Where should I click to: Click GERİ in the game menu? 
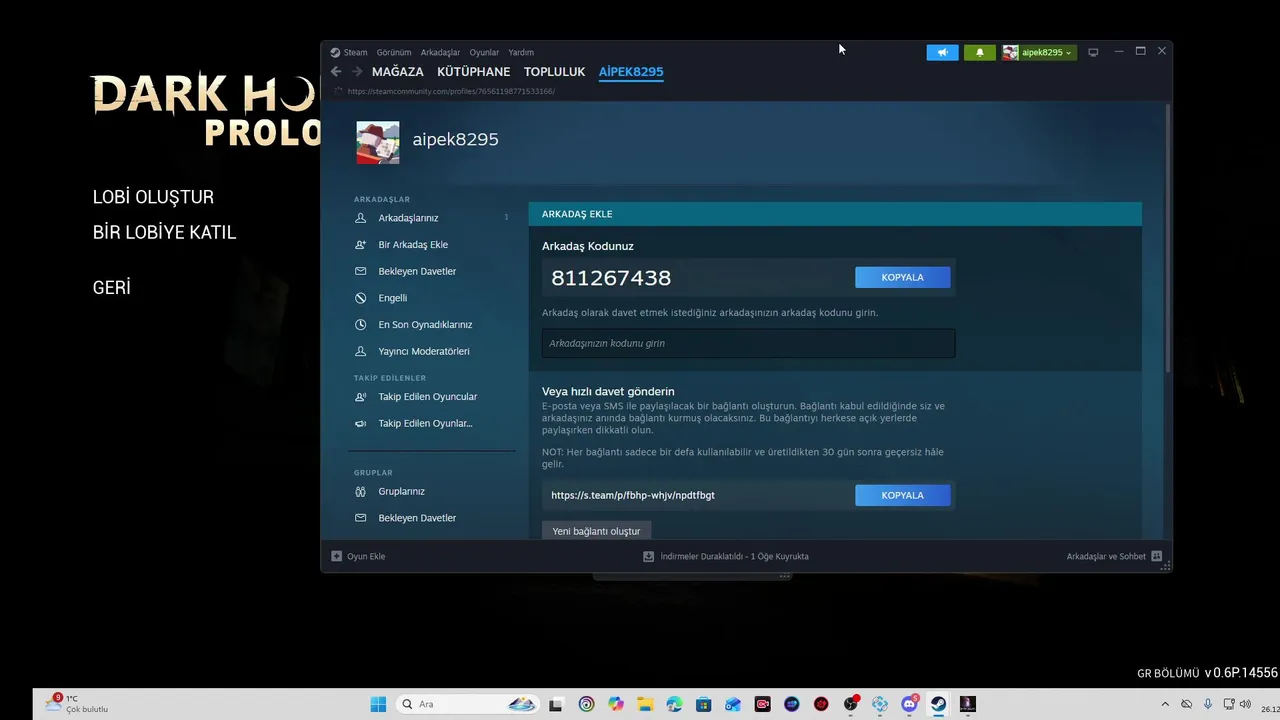[x=111, y=288]
